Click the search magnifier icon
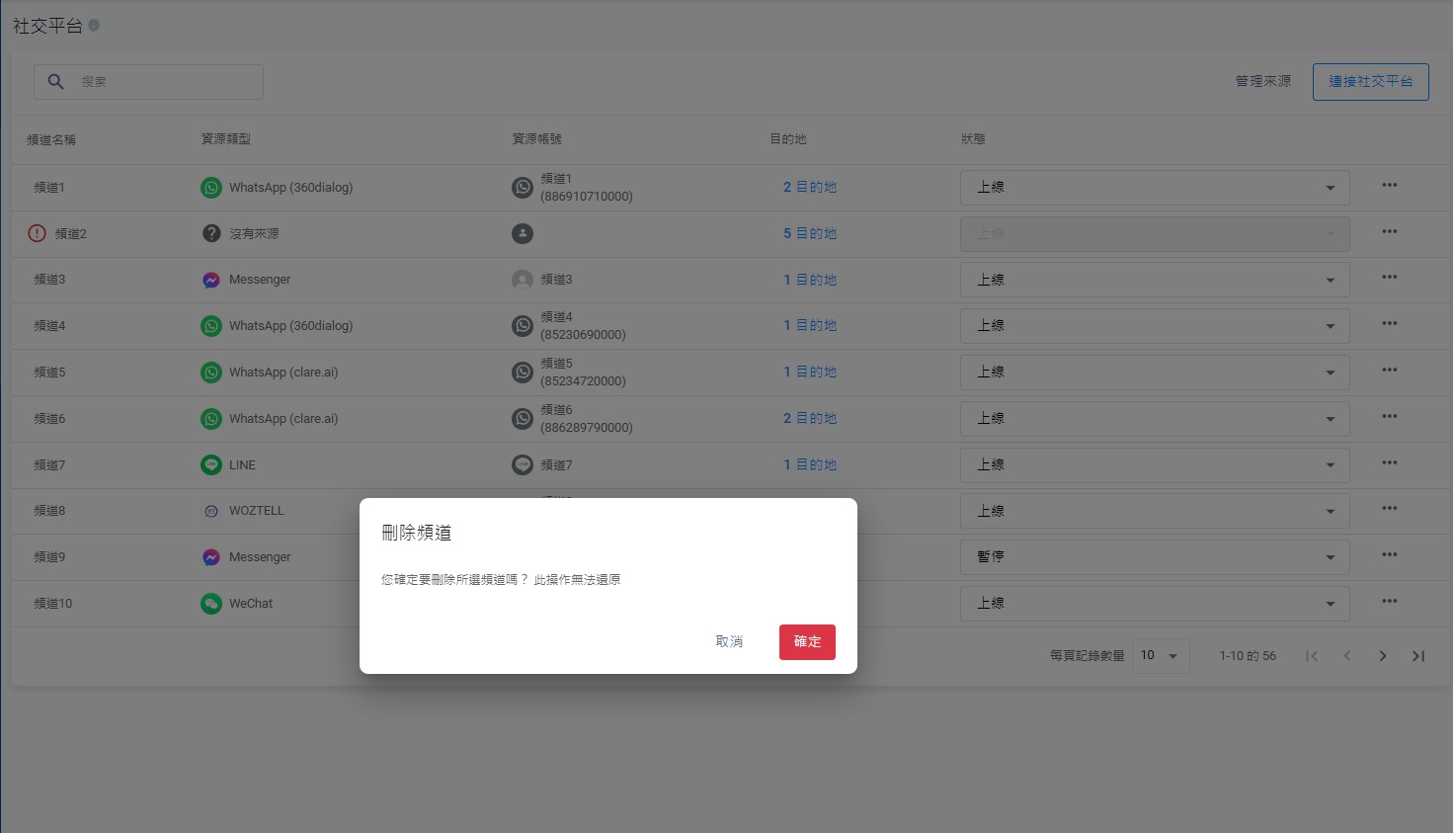 point(55,81)
